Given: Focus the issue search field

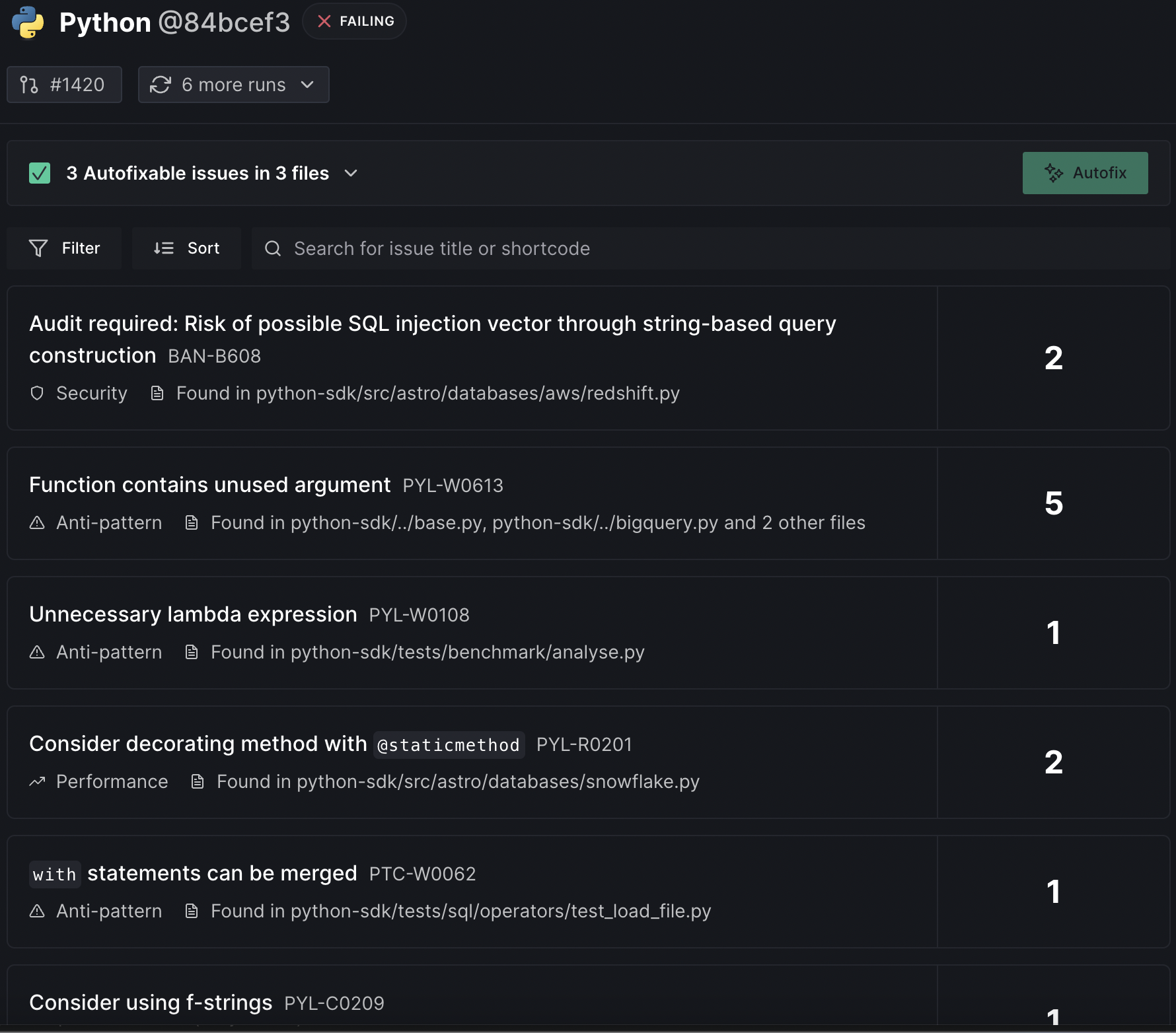Looking at the screenshot, I should (711, 248).
